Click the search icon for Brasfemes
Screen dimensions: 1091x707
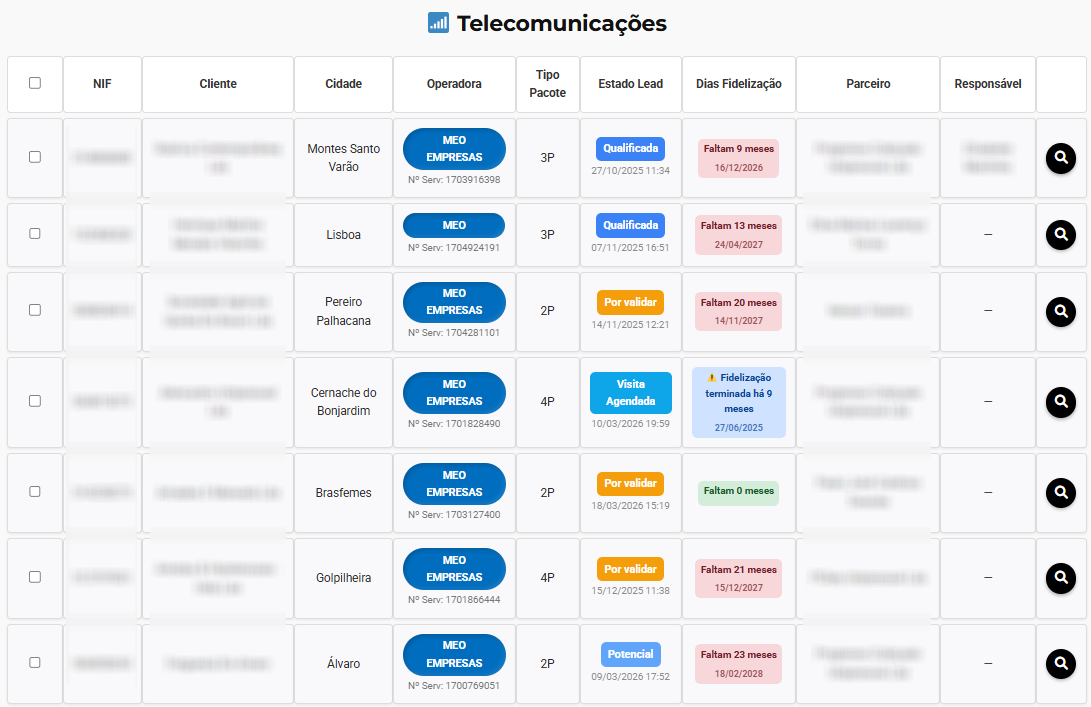coord(1061,492)
